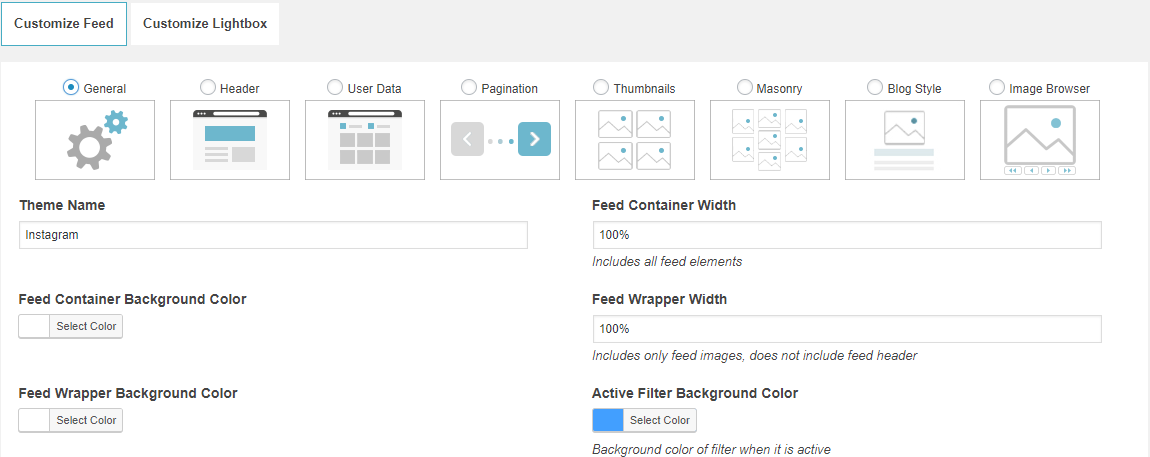Click into the Theme Name text field
The width and height of the screenshot is (1150, 457).
(273, 235)
